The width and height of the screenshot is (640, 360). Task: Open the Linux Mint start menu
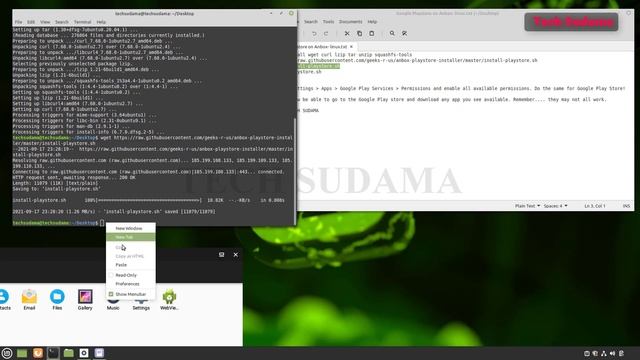click(x=7, y=353)
